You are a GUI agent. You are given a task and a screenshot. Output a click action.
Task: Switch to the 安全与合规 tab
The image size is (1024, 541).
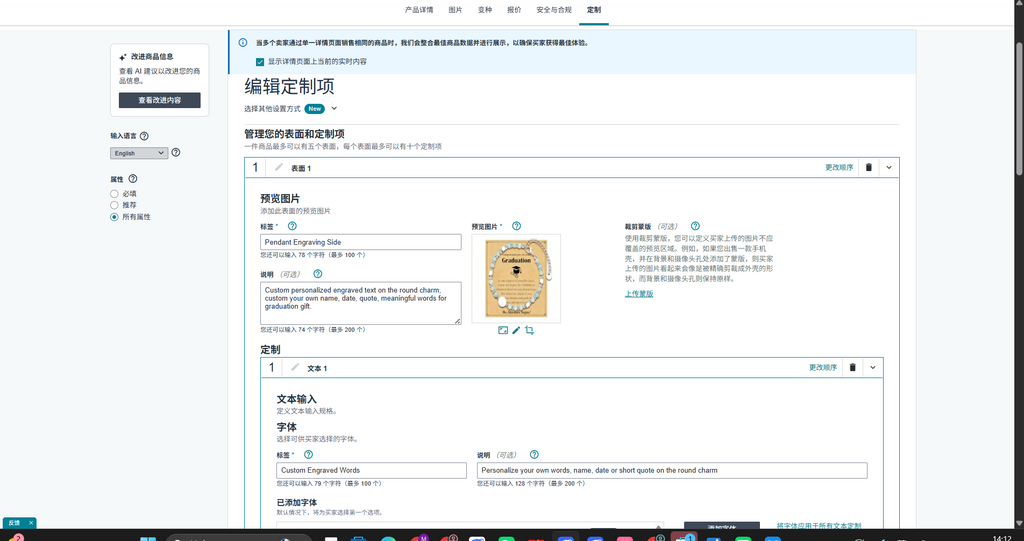tap(554, 10)
